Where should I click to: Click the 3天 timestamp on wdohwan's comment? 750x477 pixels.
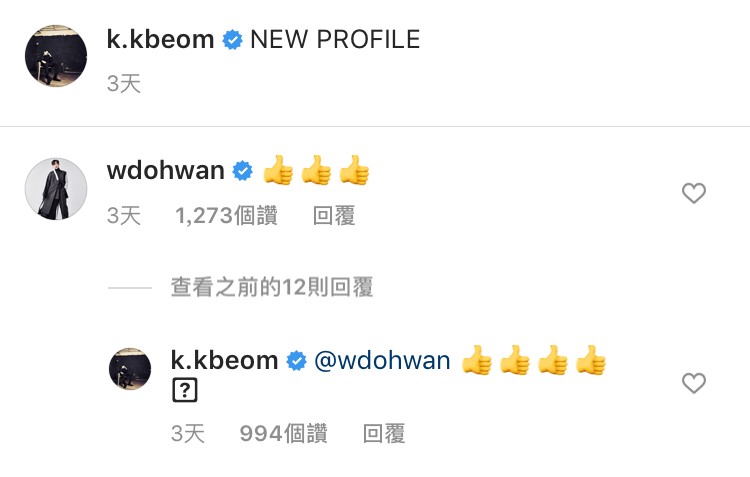pos(123,215)
